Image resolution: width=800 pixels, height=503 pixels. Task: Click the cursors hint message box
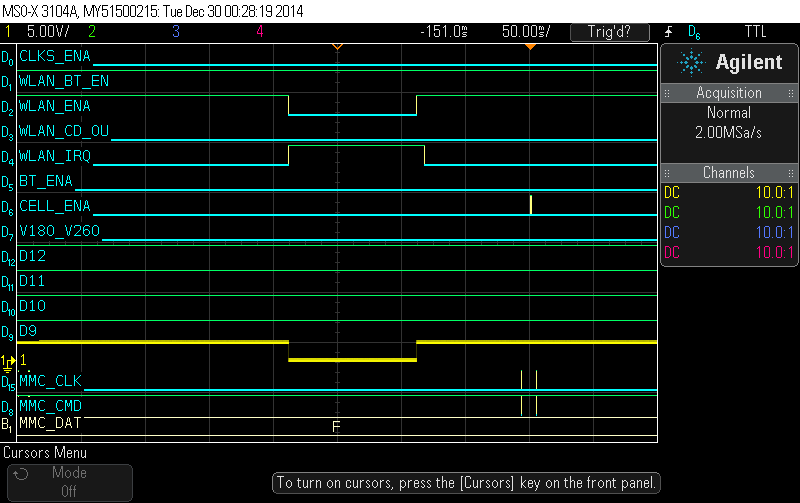466,483
